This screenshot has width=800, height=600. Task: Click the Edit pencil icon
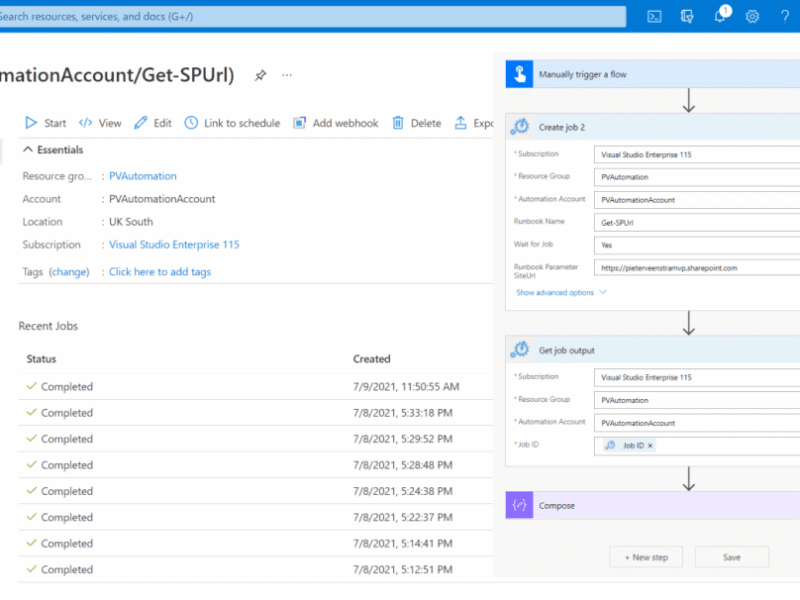[140, 123]
